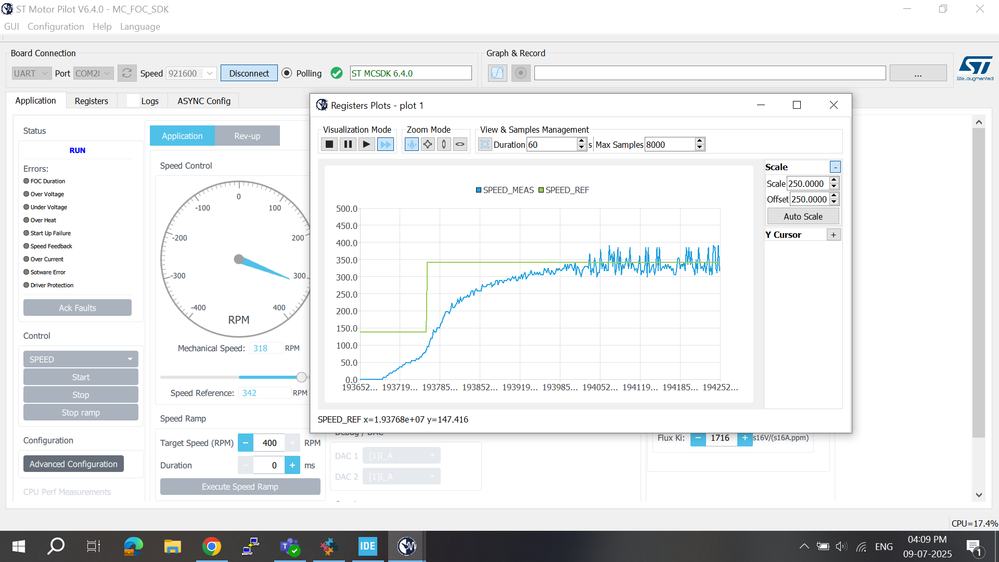Increase Duration value with spinner up

[x=581, y=141]
